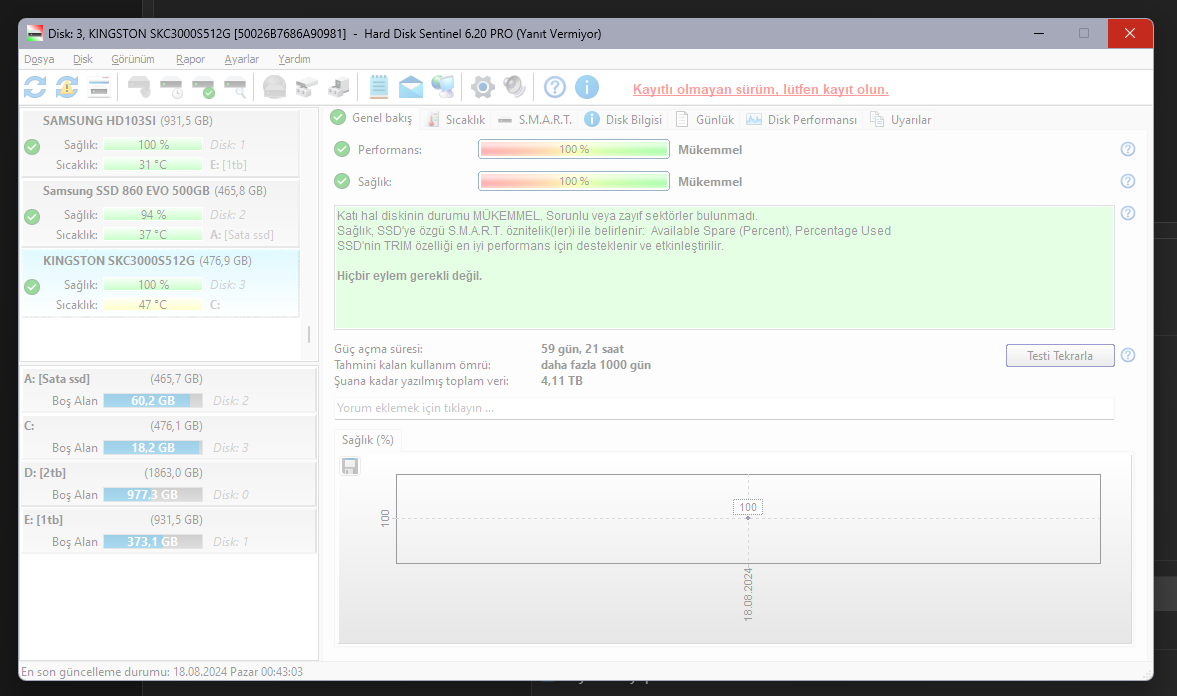Click the disk icon with green checkmark
Screen dimensions: 1177x696
pyautogui.click(x=203, y=88)
